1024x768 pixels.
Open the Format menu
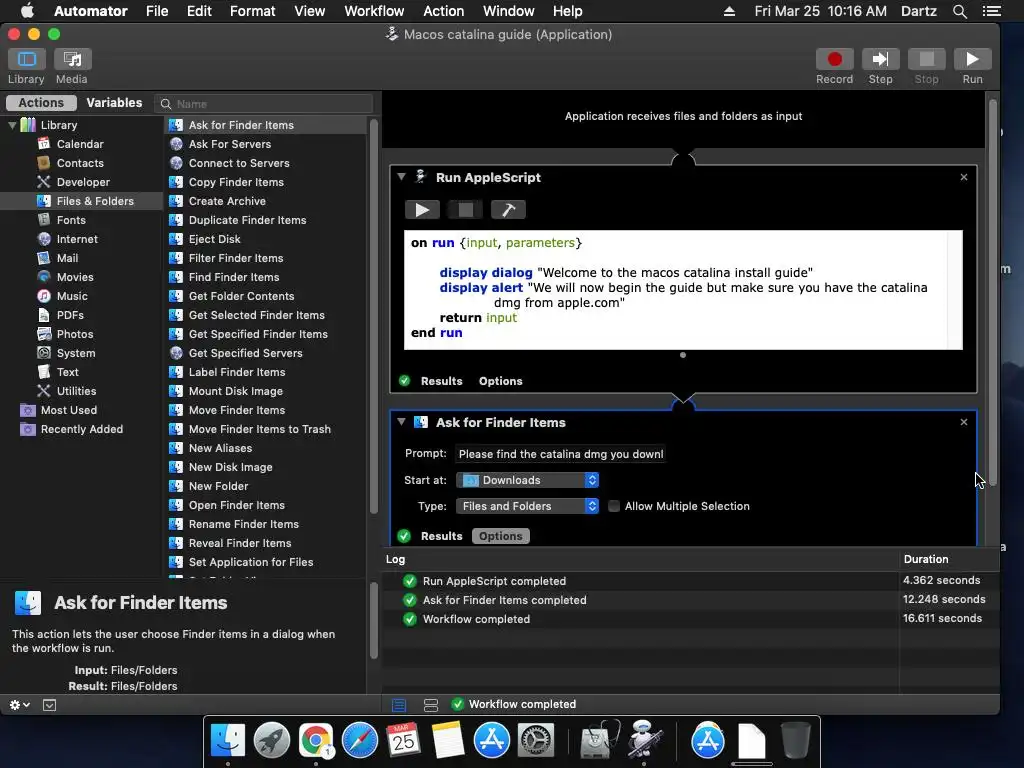252,11
